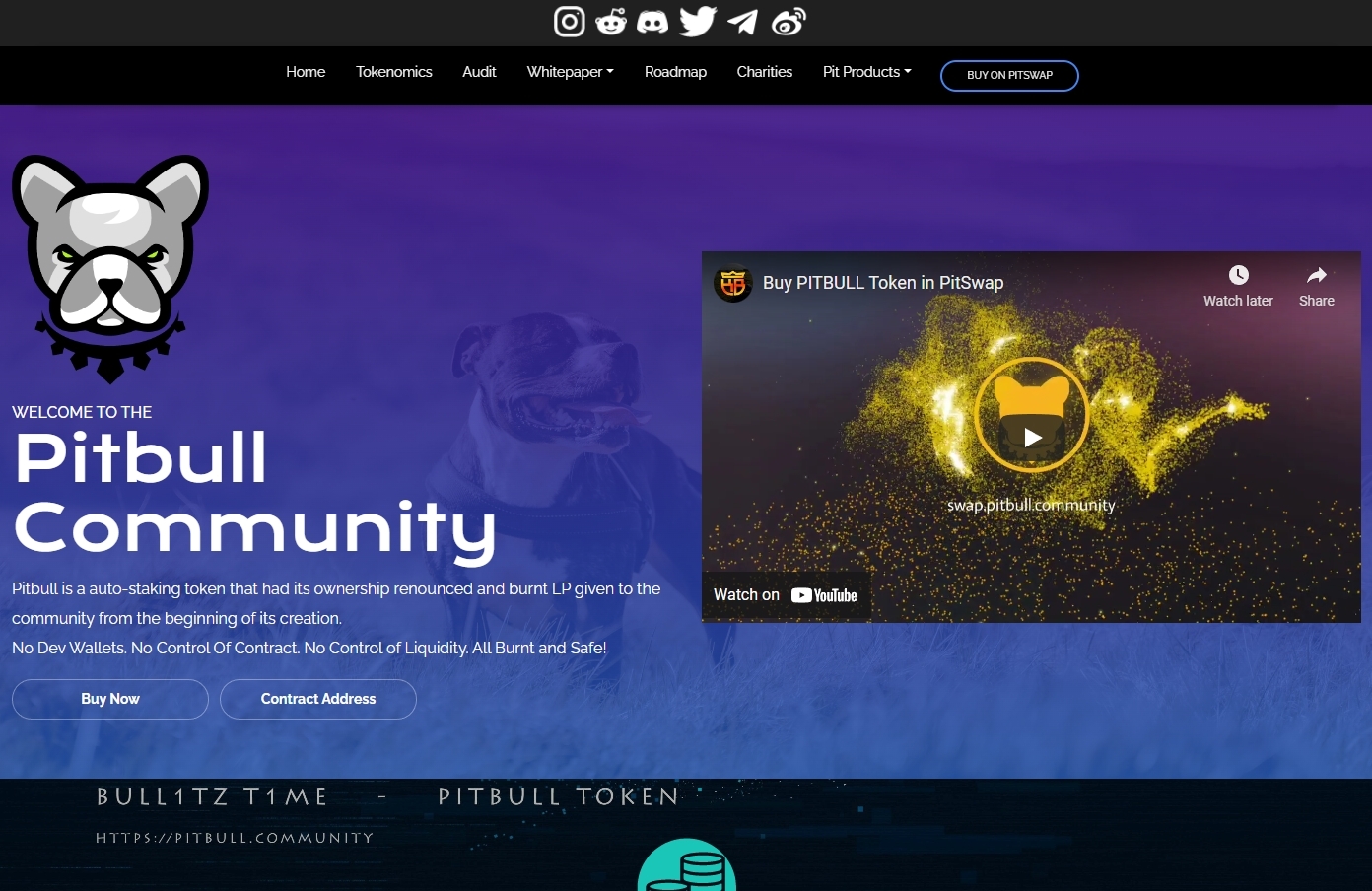Open the Telegram paper-plane icon
Screen dimensions: 1372x891
pyautogui.click(x=743, y=22)
